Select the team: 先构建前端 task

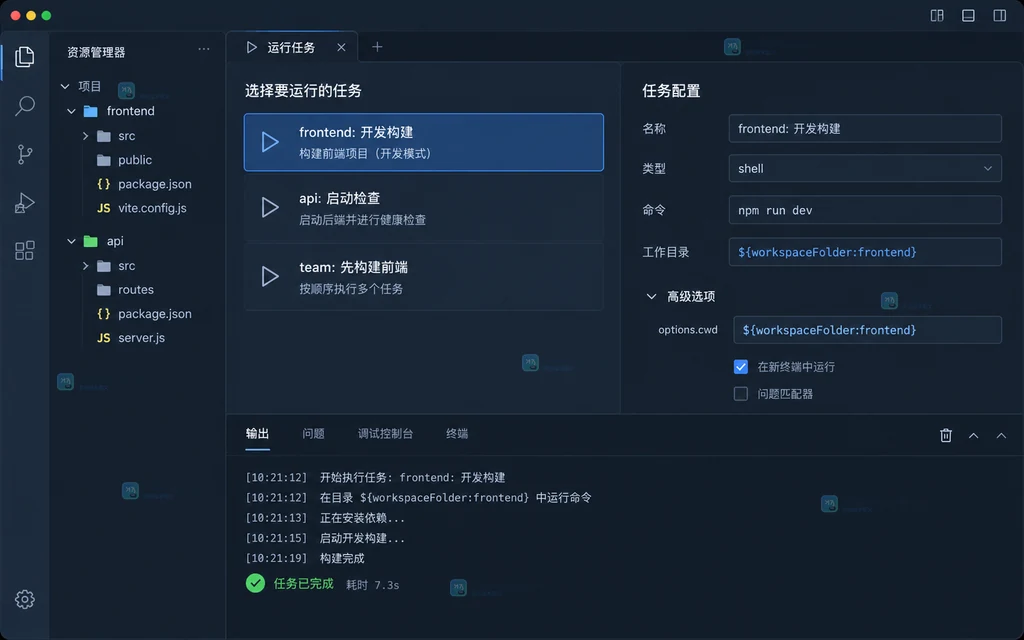click(423, 277)
